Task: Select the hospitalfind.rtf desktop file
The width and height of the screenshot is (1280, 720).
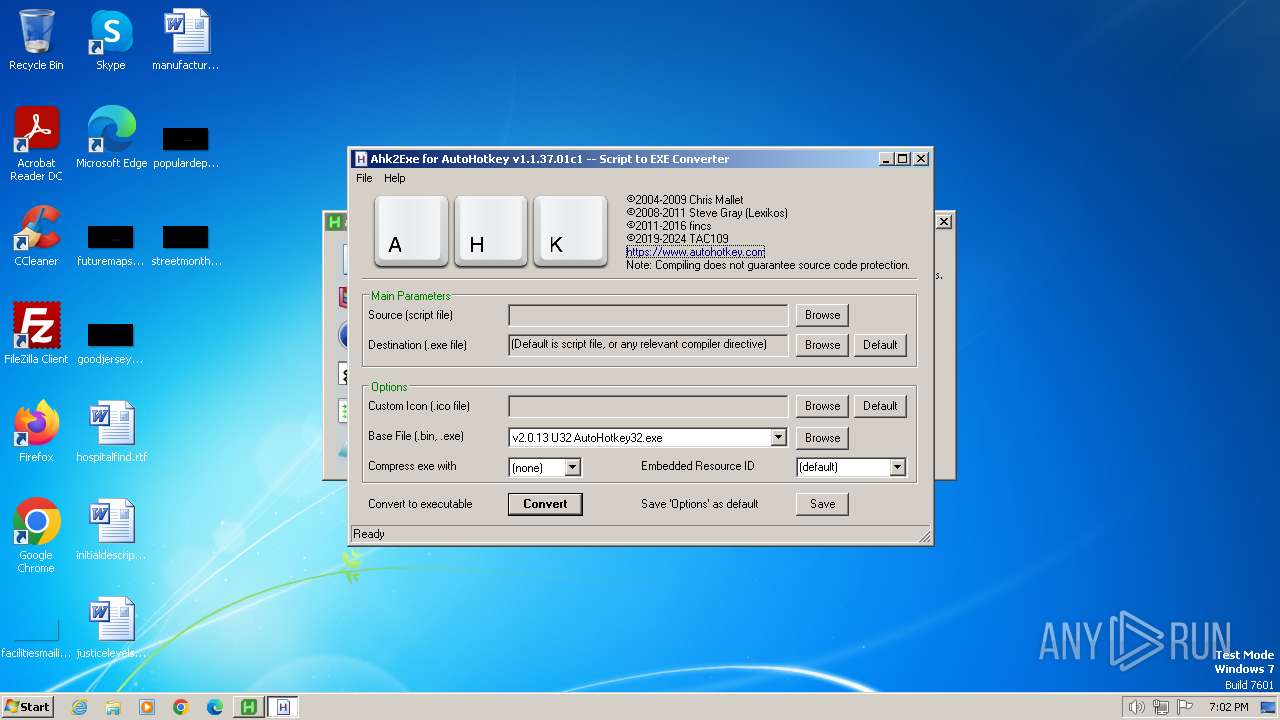Action: tap(111, 432)
